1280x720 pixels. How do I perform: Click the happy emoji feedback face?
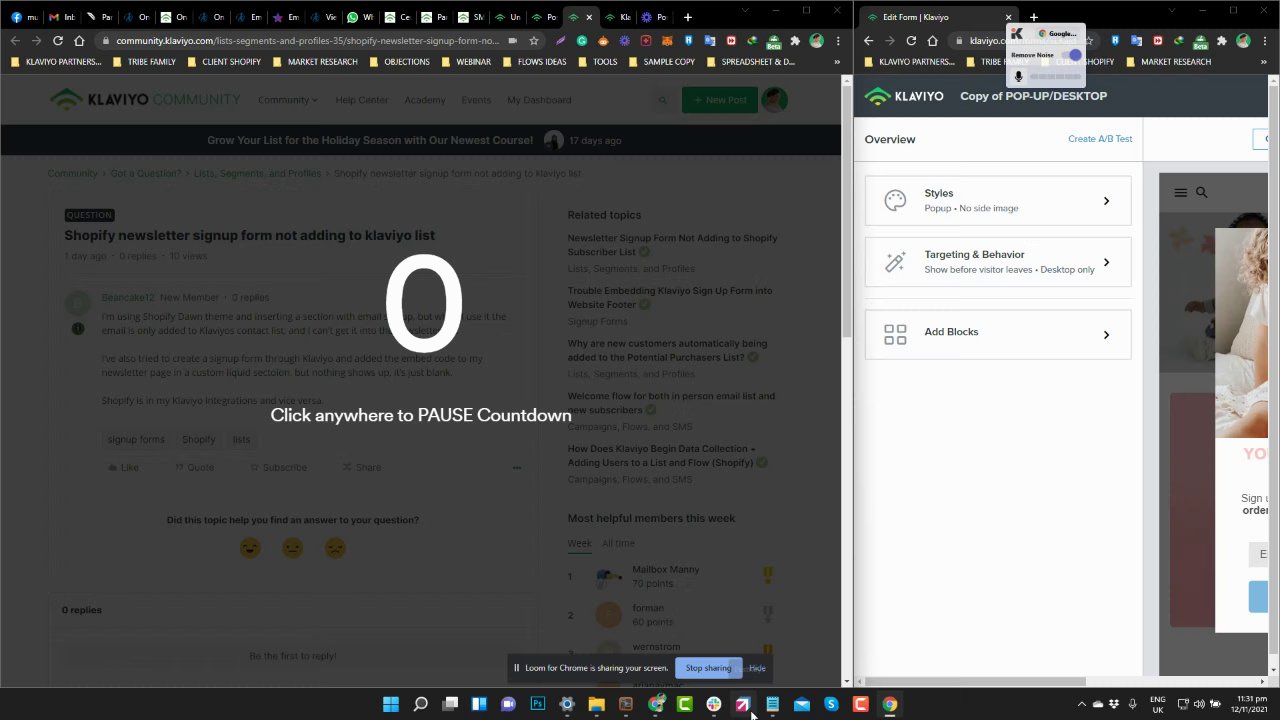(x=250, y=548)
